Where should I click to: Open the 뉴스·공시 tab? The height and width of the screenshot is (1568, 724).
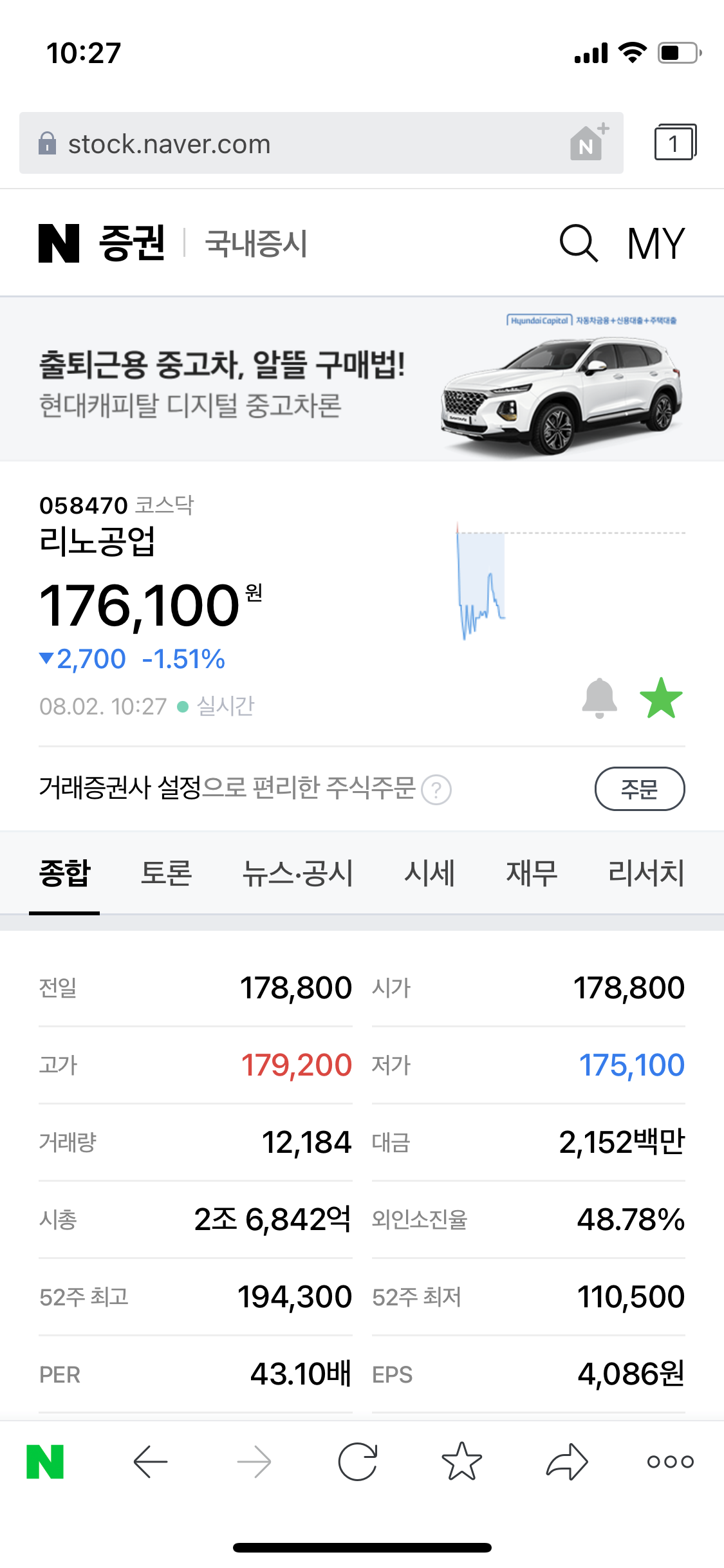click(x=297, y=873)
